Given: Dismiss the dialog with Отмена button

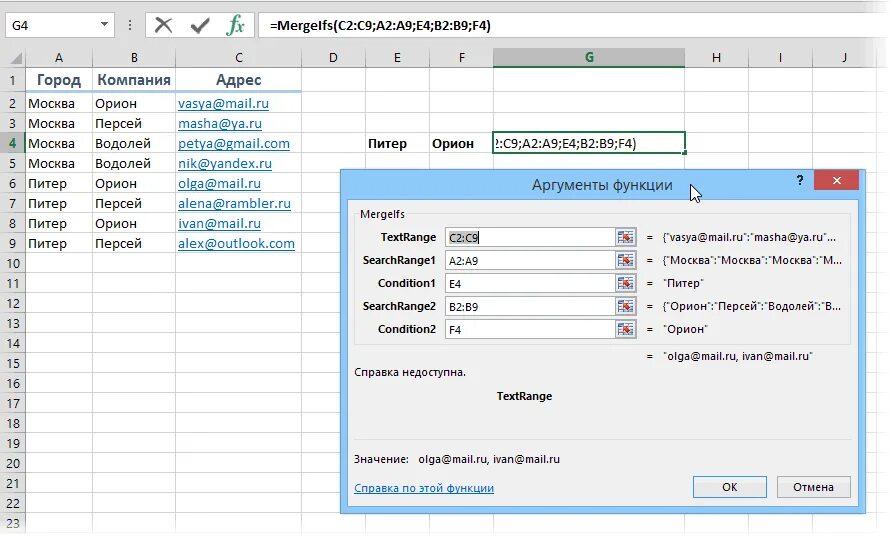Looking at the screenshot, I should tap(813, 487).
